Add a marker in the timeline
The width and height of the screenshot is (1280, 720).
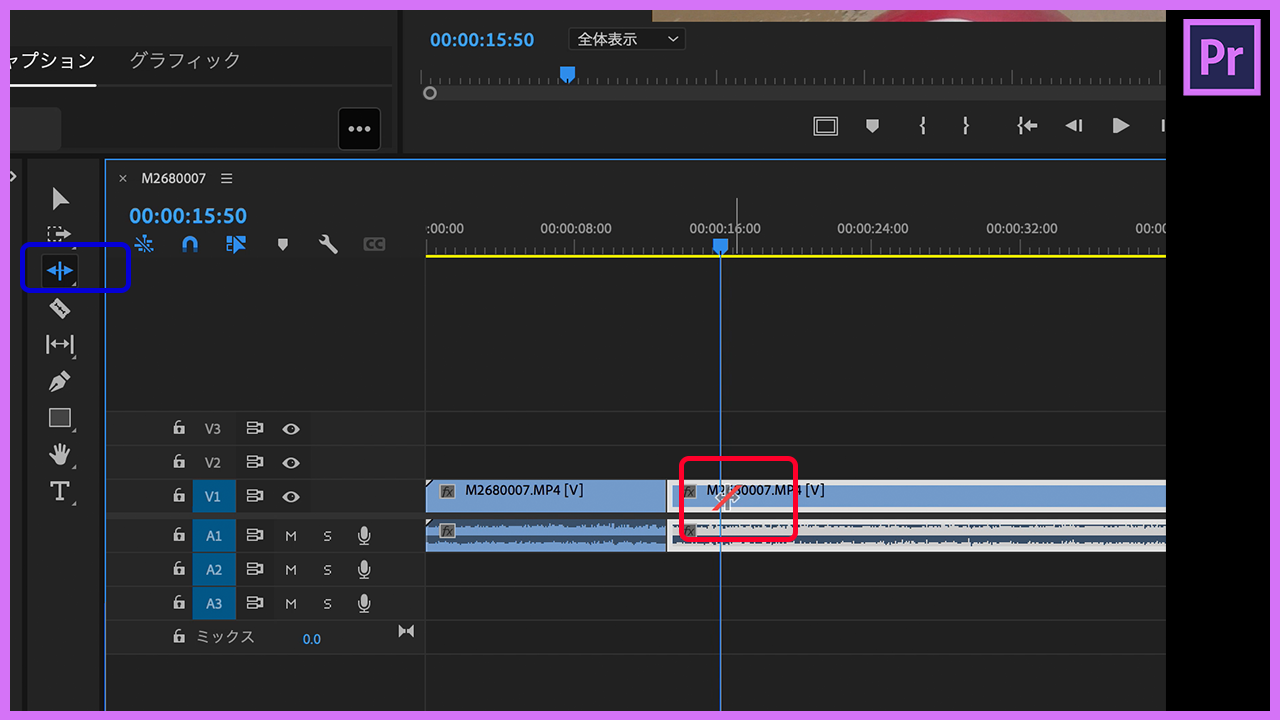[x=282, y=244]
